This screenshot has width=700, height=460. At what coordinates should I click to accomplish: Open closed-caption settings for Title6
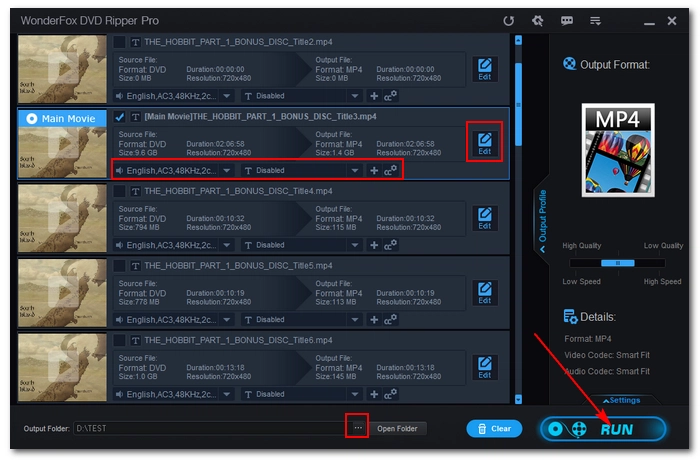pyautogui.click(x=390, y=394)
